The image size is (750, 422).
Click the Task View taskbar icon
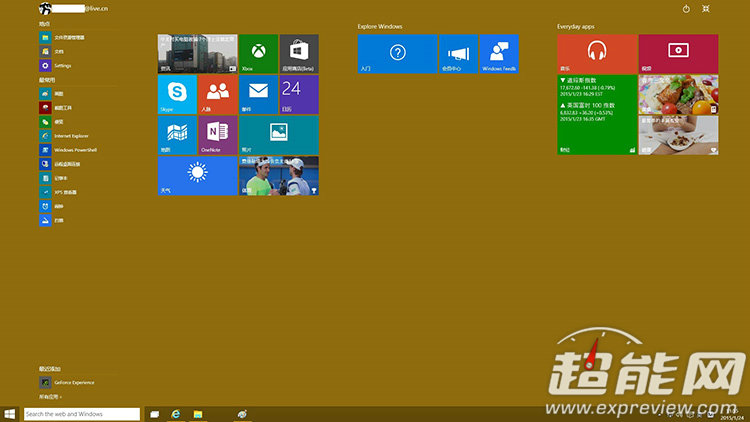155,414
